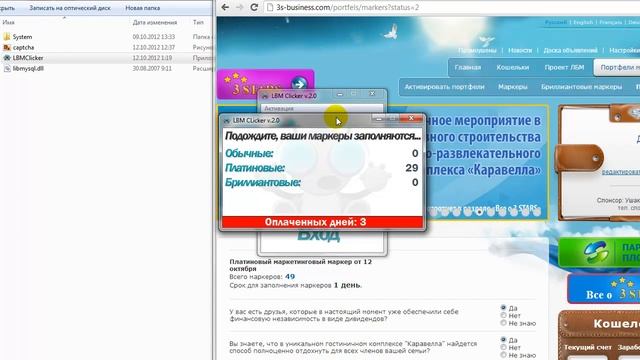Viewport: 640px width, 360px height.
Task: Open the Новости link
Action: pos(520,50)
